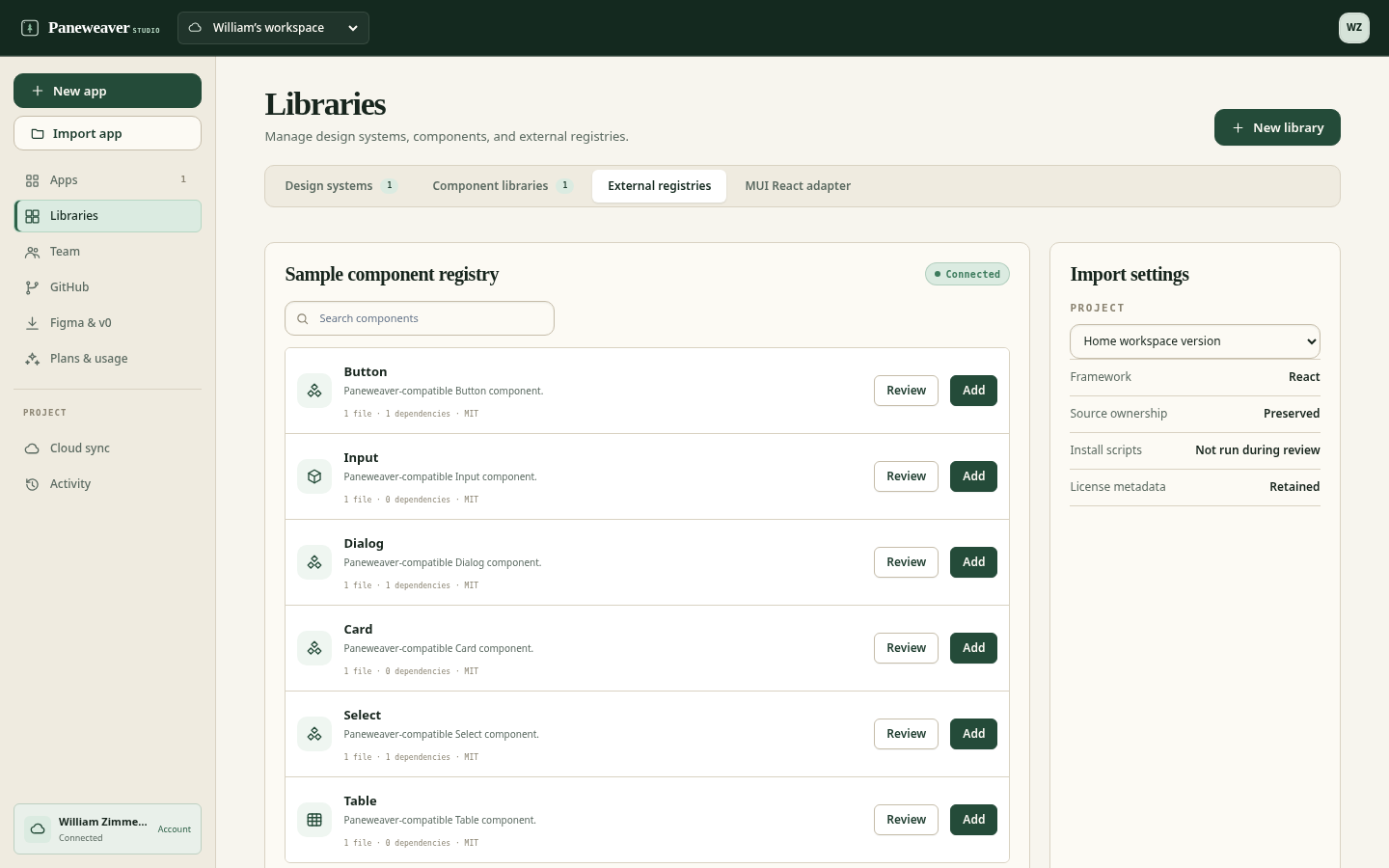1389x868 pixels.
Task: Click the Component libraries count badge
Action: coord(565,186)
